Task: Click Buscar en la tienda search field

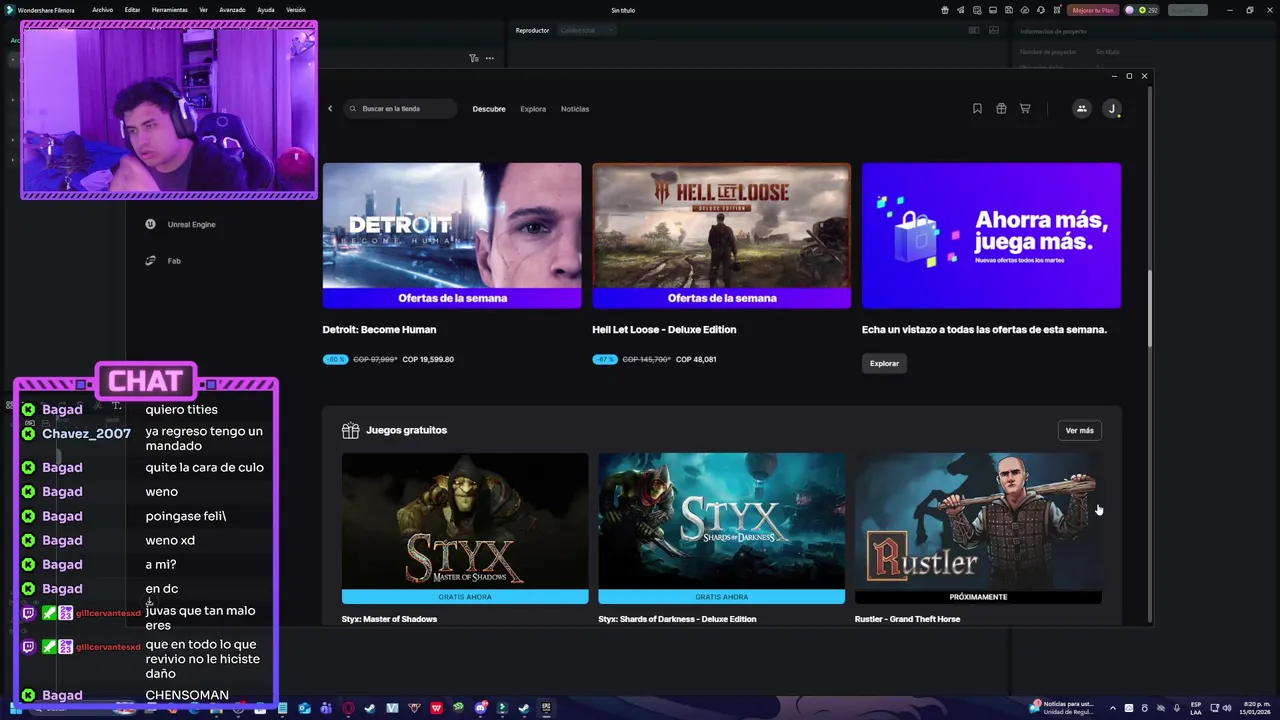Action: point(401,108)
